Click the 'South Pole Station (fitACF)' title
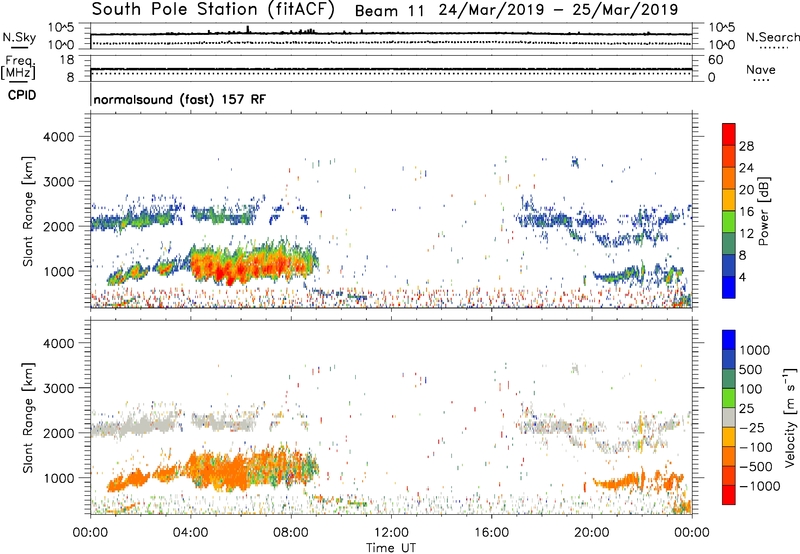The image size is (800, 554). pyautogui.click(x=213, y=10)
